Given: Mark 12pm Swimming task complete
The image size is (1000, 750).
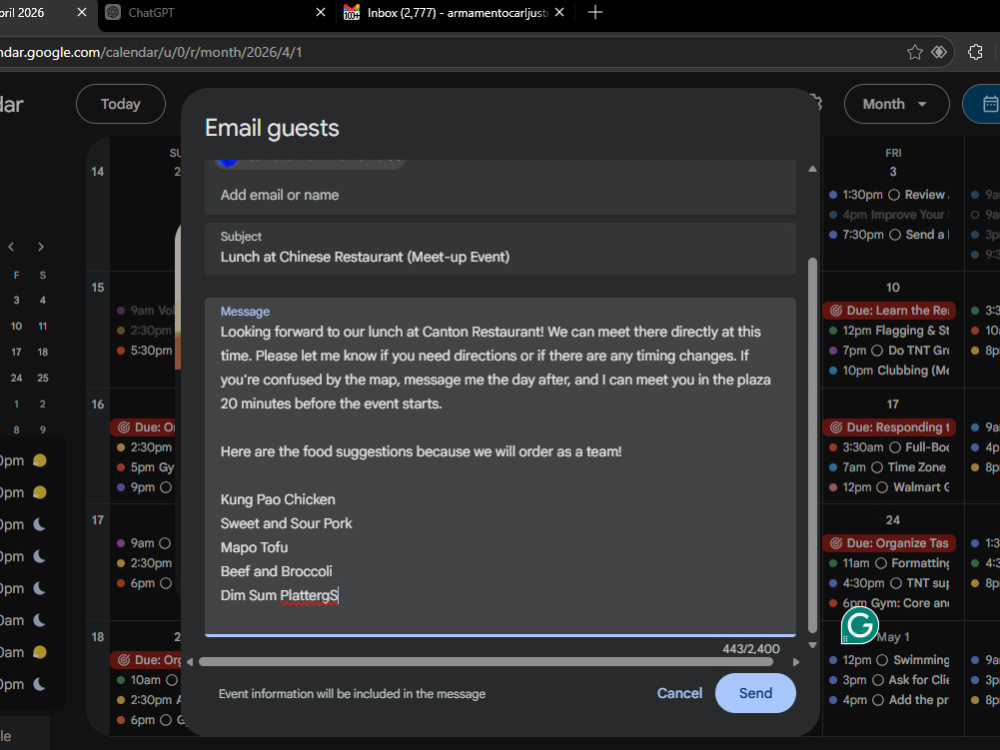Looking at the screenshot, I should pos(882,660).
